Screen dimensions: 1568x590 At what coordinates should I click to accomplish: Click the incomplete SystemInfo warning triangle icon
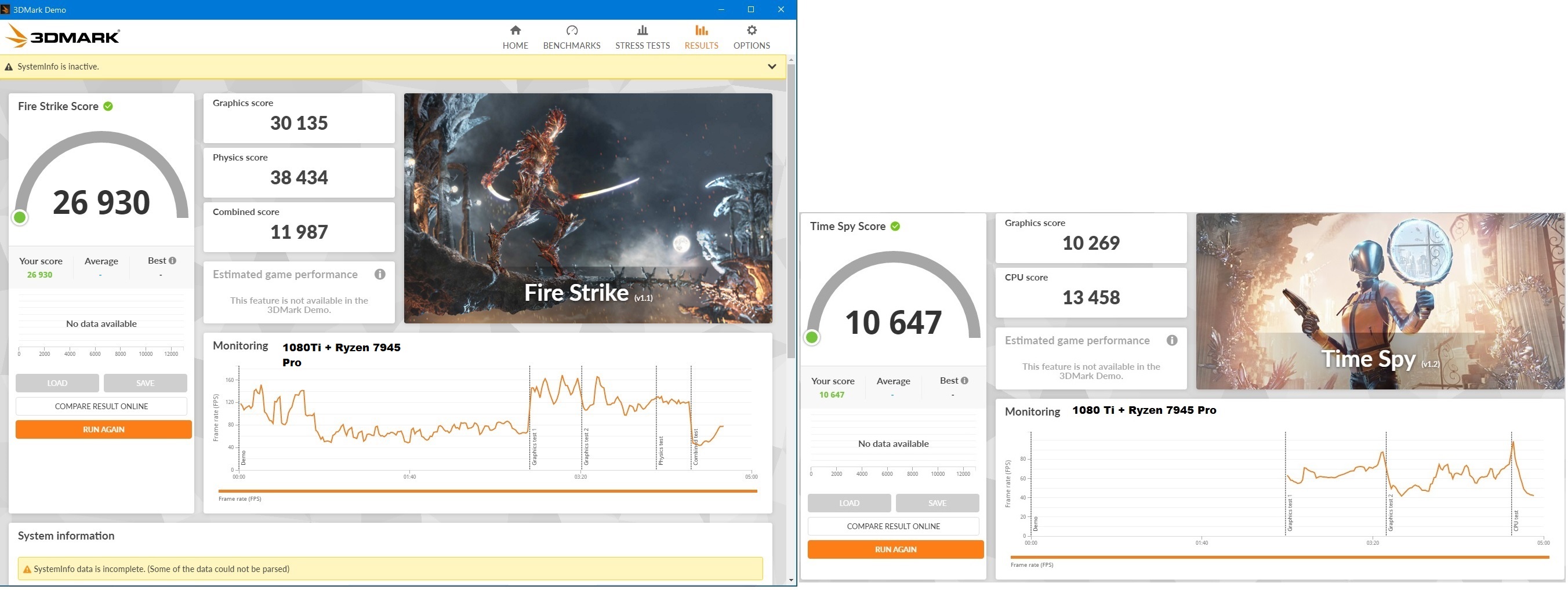point(27,570)
